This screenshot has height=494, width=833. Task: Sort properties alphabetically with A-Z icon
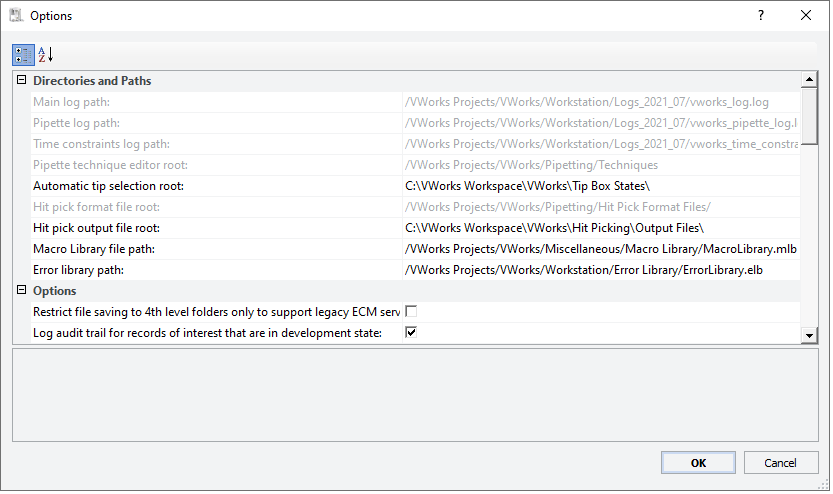point(46,55)
